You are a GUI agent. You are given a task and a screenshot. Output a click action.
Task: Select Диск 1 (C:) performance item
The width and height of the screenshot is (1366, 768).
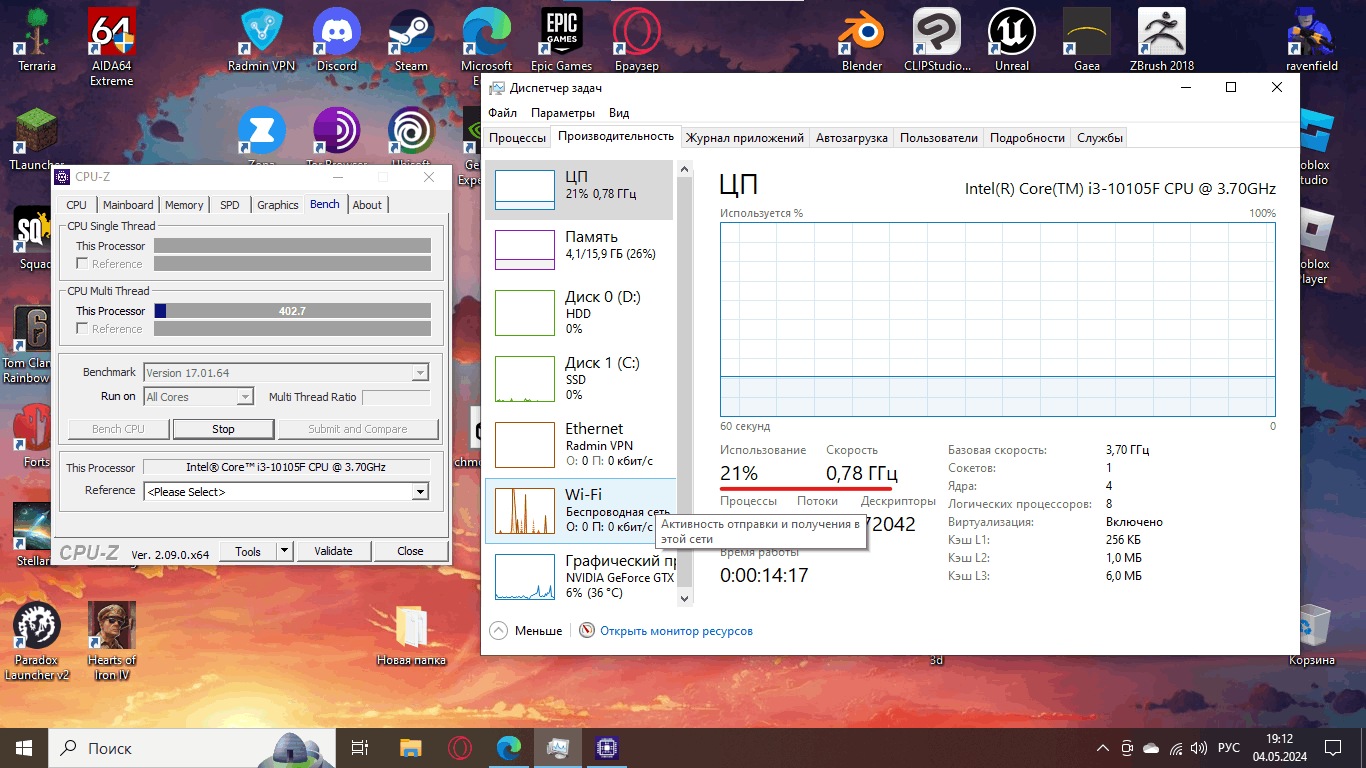pyautogui.click(x=579, y=378)
